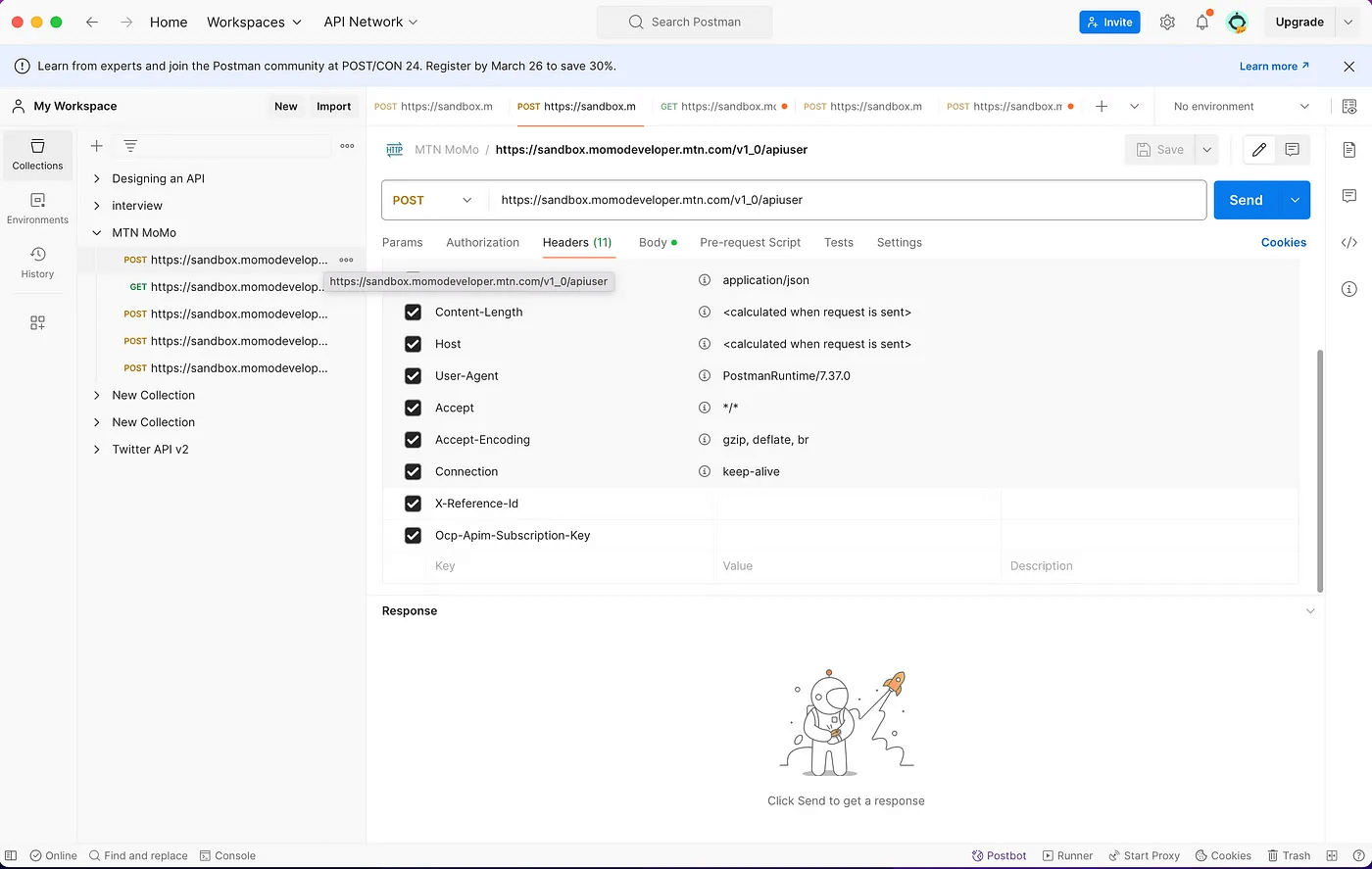This screenshot has width=1372, height=869.
Task: Open settings with the gear icon
Action: click(1167, 22)
